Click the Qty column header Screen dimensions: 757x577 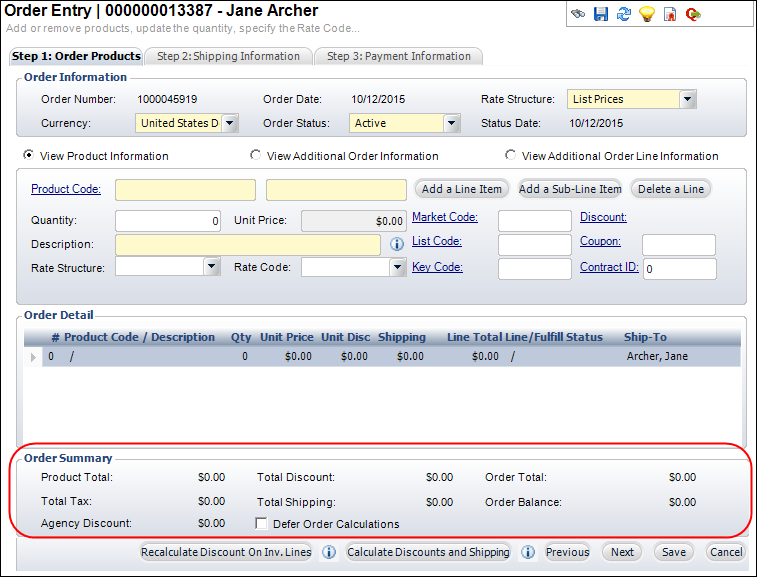[241, 337]
